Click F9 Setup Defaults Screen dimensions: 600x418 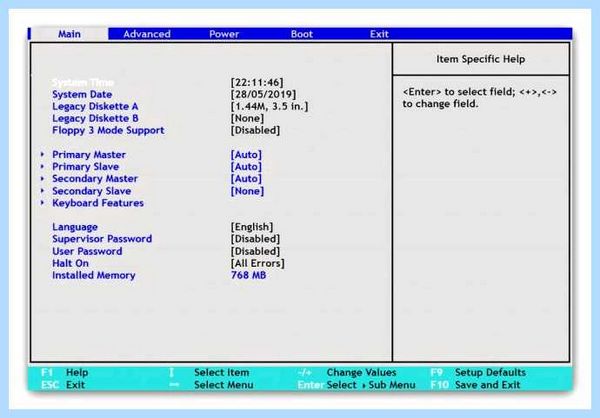point(478,372)
